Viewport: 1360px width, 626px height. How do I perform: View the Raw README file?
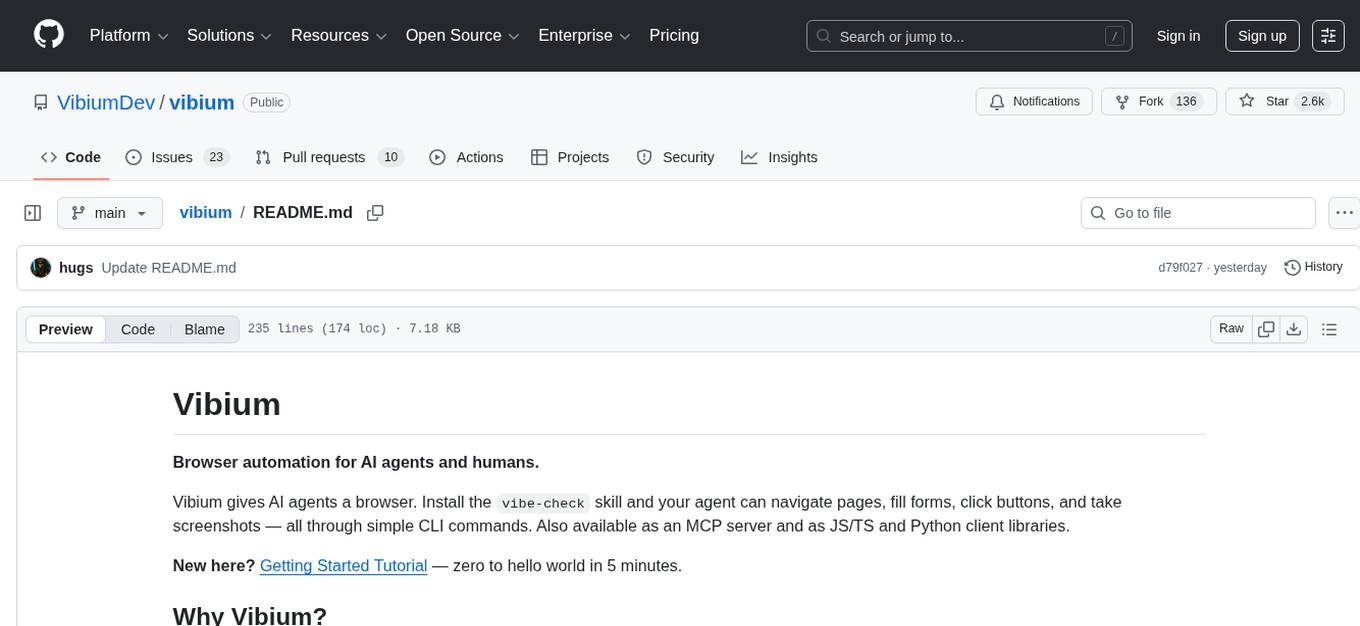click(x=1230, y=328)
